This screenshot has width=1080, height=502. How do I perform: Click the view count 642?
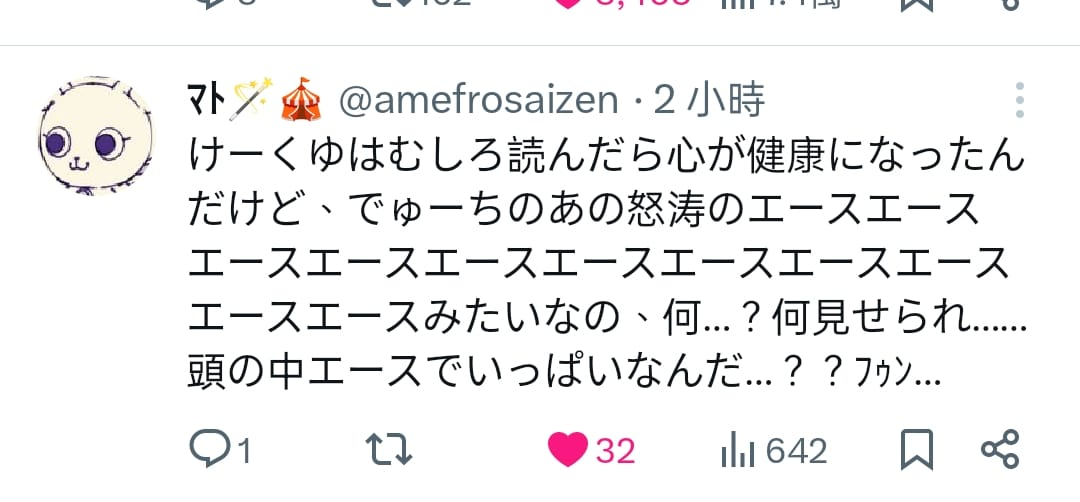pyautogui.click(x=796, y=452)
